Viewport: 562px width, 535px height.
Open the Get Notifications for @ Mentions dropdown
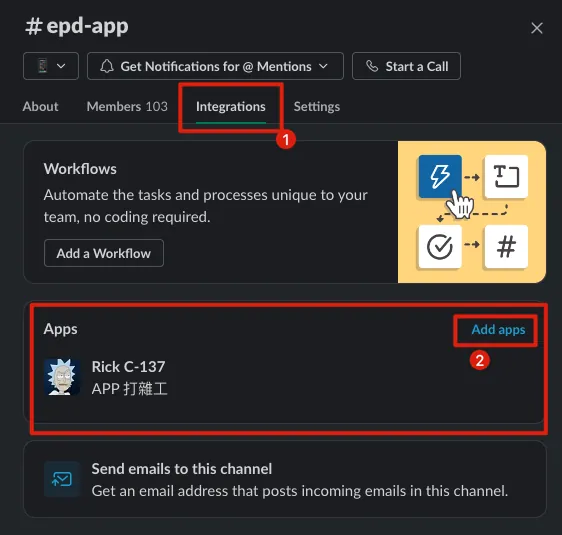click(215, 66)
